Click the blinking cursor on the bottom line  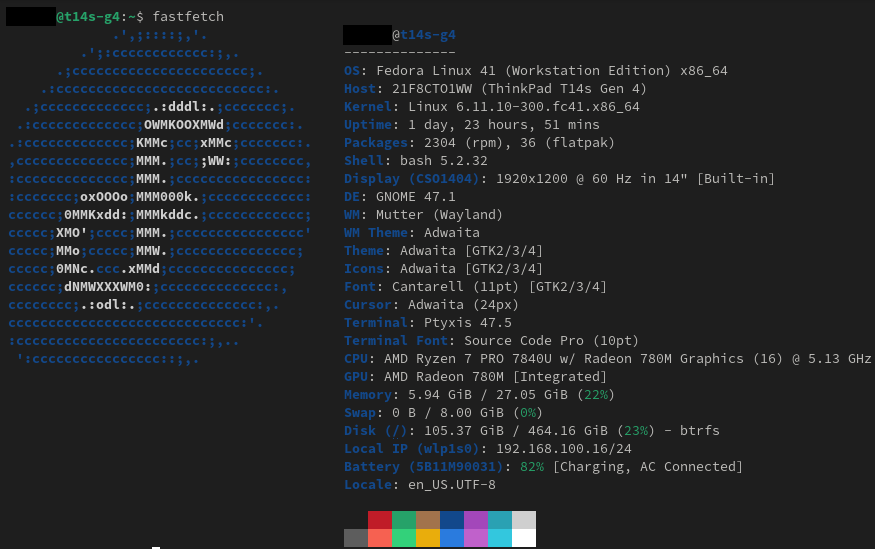pos(156,547)
